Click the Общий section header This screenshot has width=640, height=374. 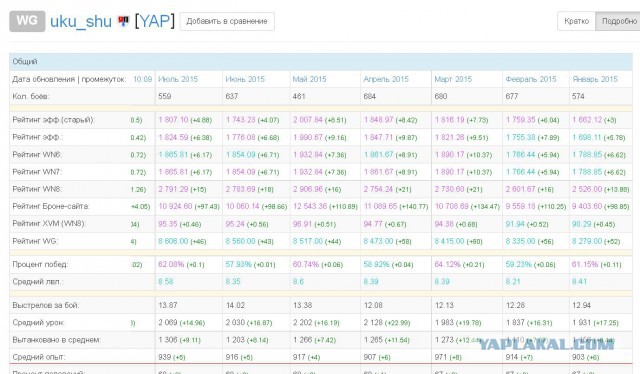[x=321, y=62]
